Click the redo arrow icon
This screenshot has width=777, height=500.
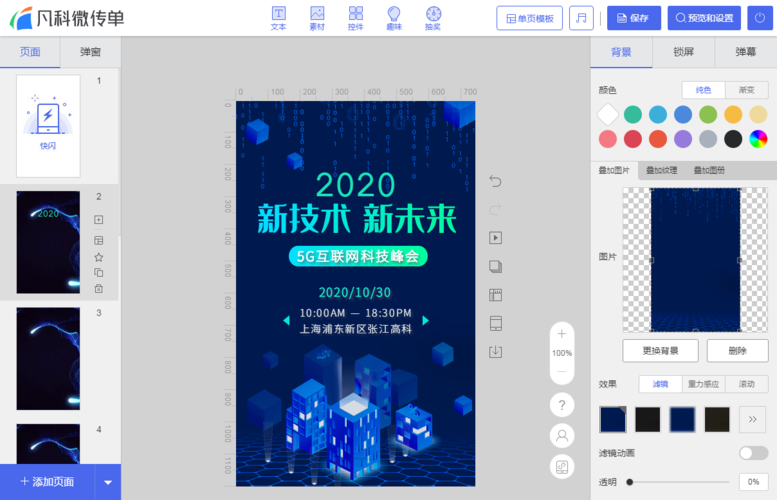(495, 210)
